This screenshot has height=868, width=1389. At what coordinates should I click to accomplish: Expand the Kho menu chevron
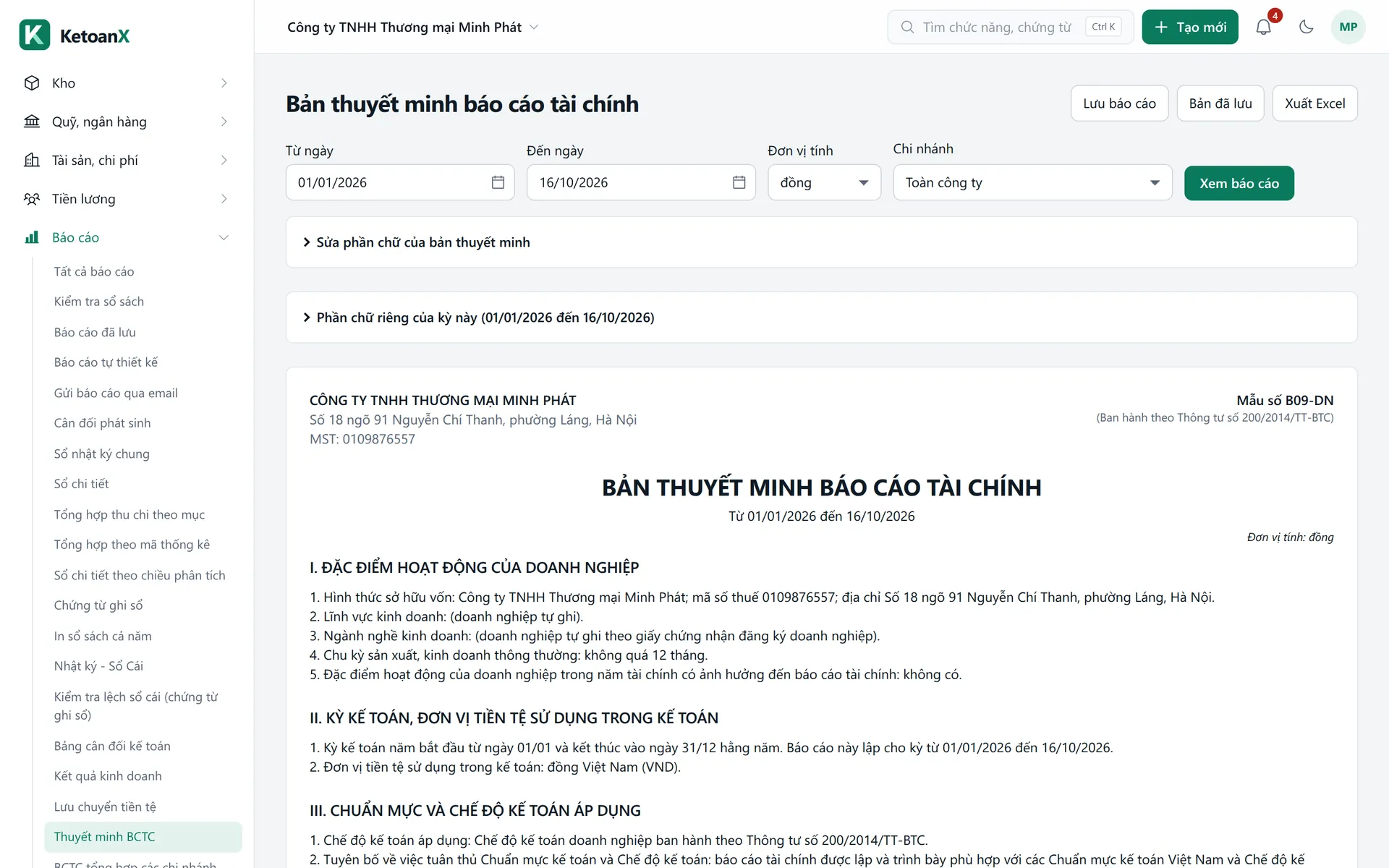click(224, 83)
